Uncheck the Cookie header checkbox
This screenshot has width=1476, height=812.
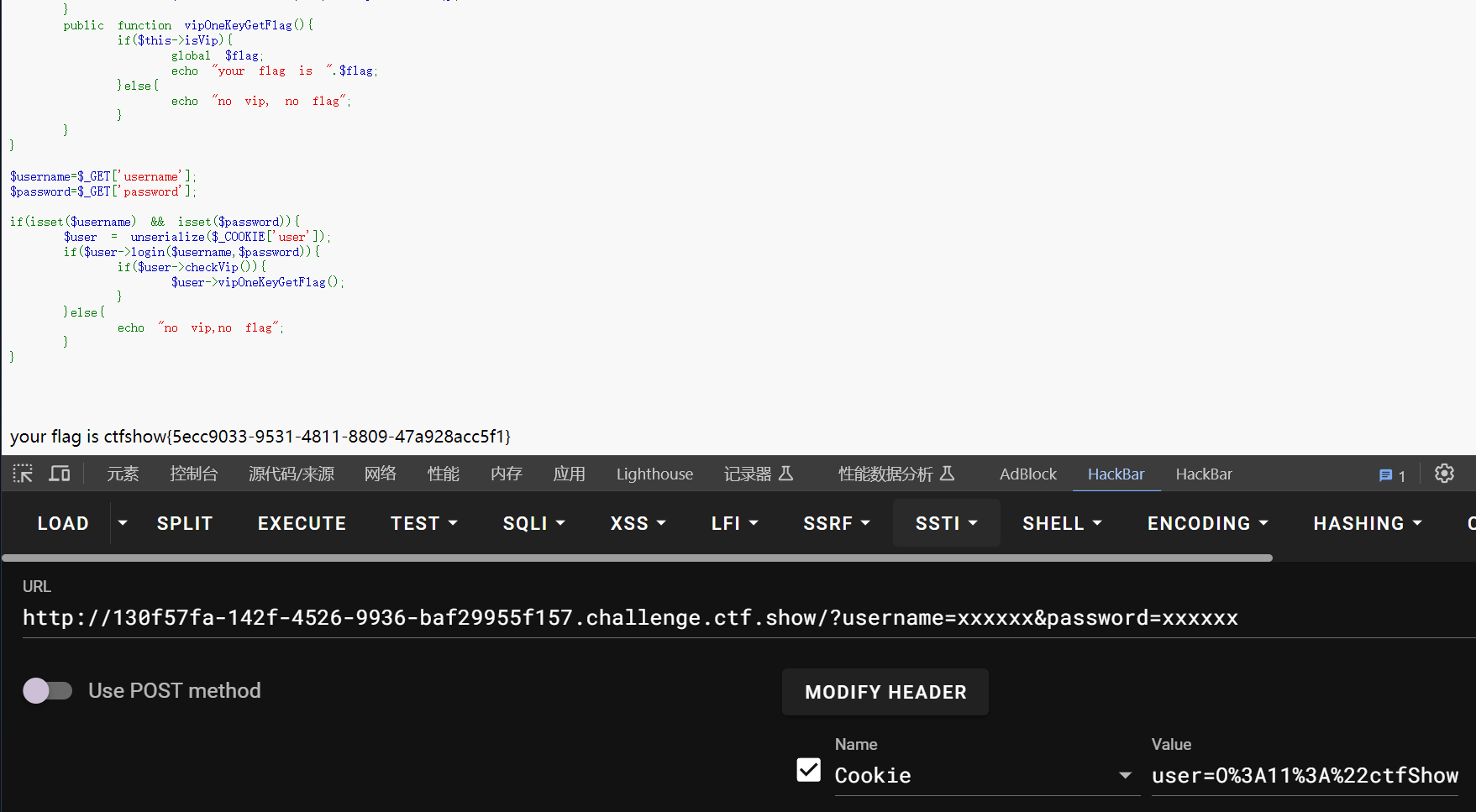[808, 770]
